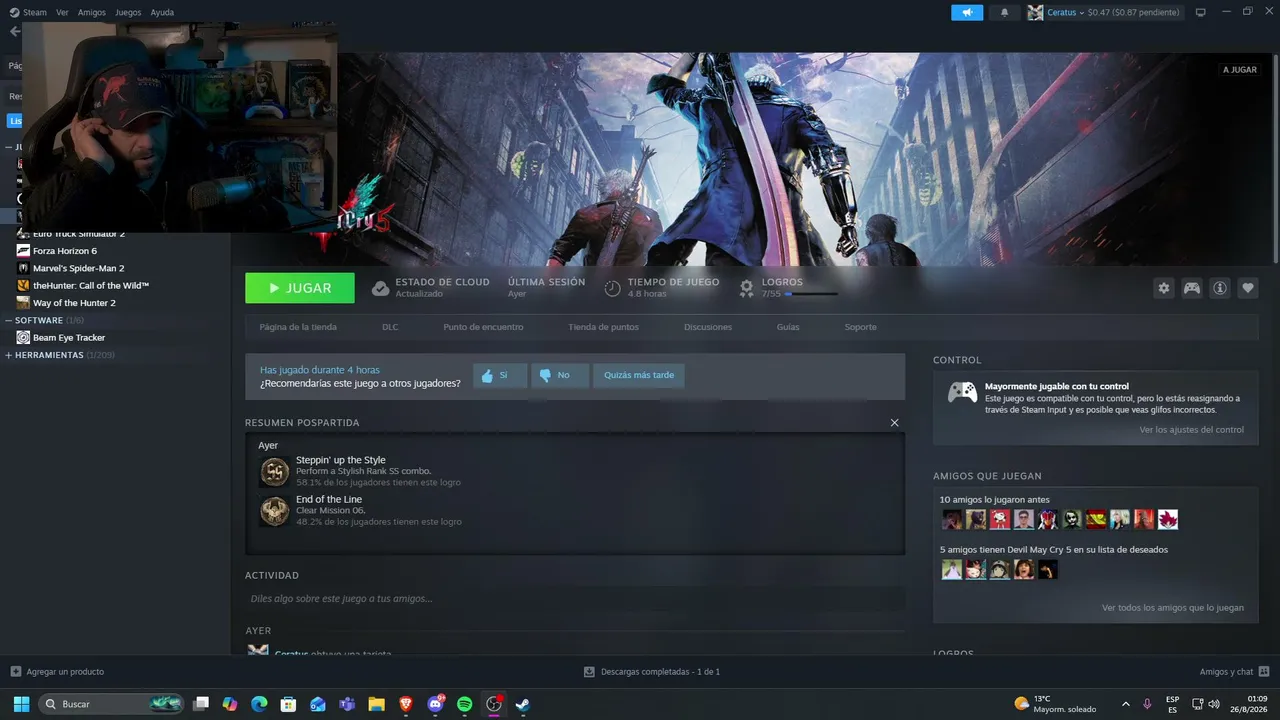Image resolution: width=1280 pixels, height=720 pixels.
Task: Open Descargas completadas status
Action: [652, 672]
